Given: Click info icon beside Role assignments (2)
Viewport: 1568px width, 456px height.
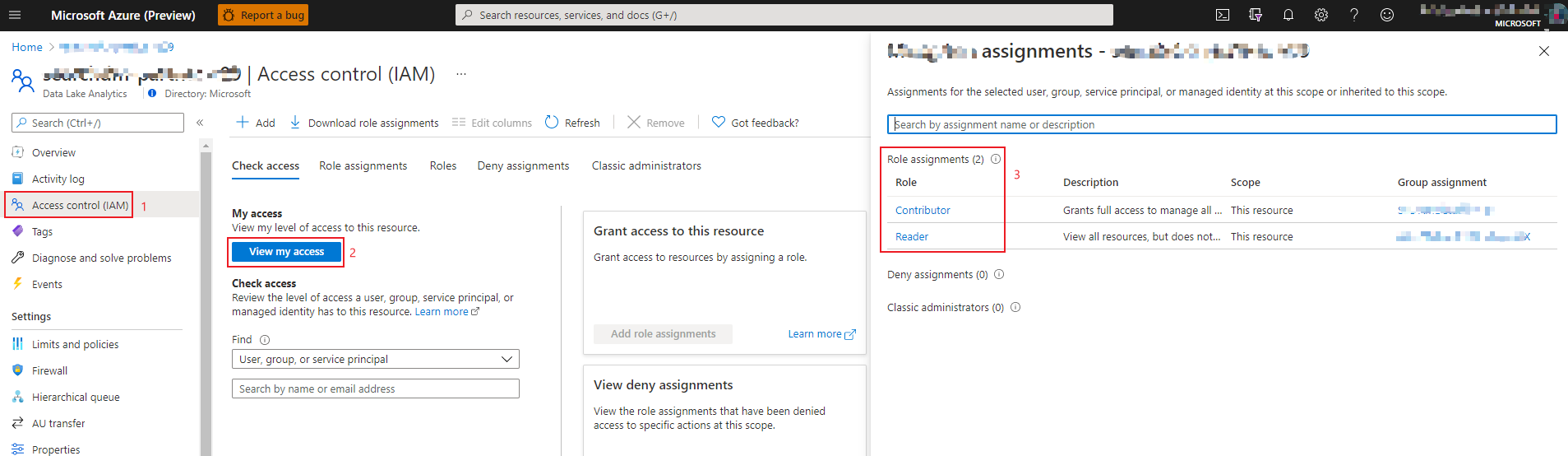Looking at the screenshot, I should click(x=996, y=159).
